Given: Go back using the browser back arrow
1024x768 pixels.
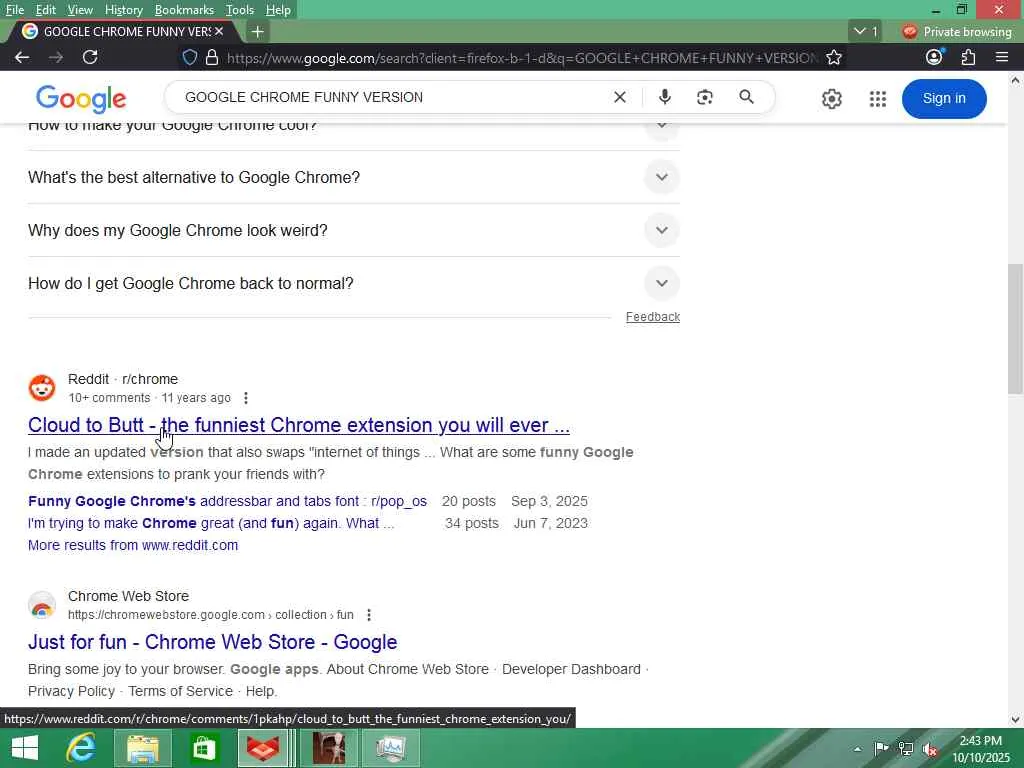Looking at the screenshot, I should tap(22, 57).
